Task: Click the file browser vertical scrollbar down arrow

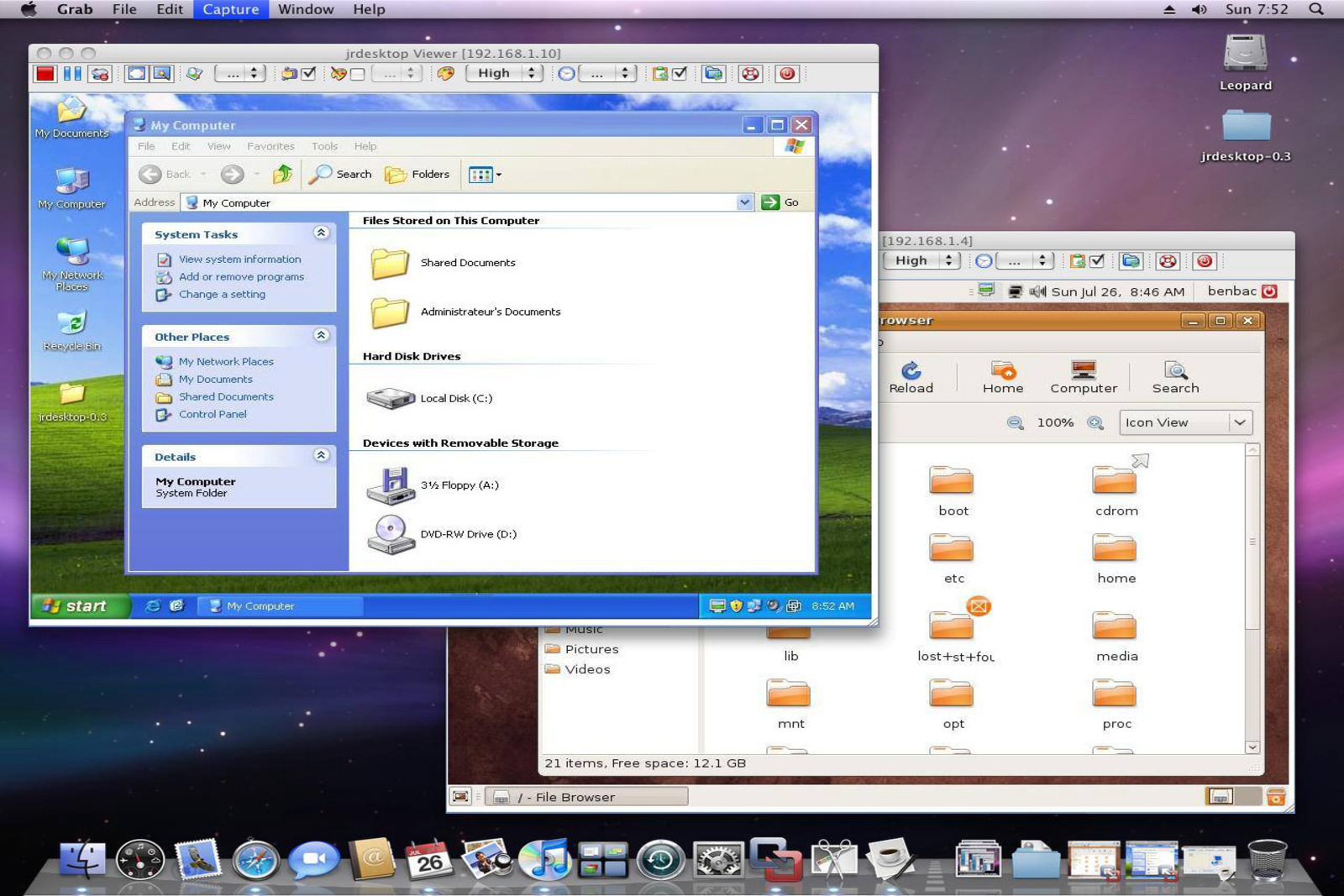Action: pos(1252,747)
